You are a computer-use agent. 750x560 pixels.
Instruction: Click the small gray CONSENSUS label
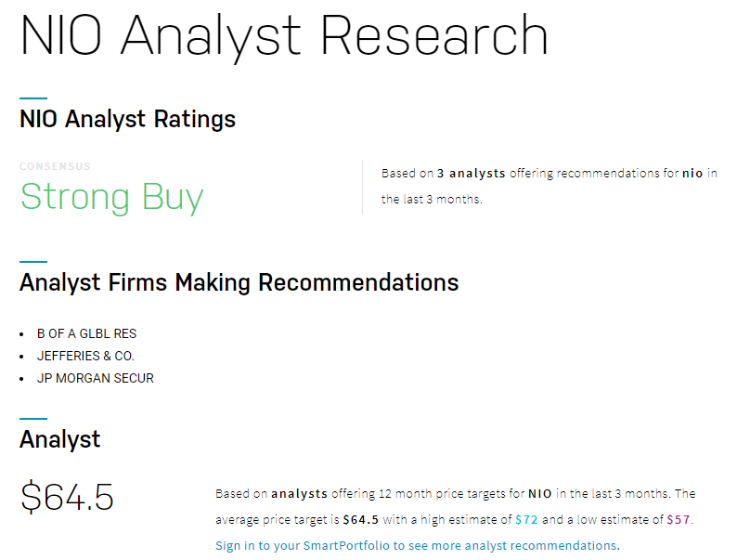tap(55, 166)
